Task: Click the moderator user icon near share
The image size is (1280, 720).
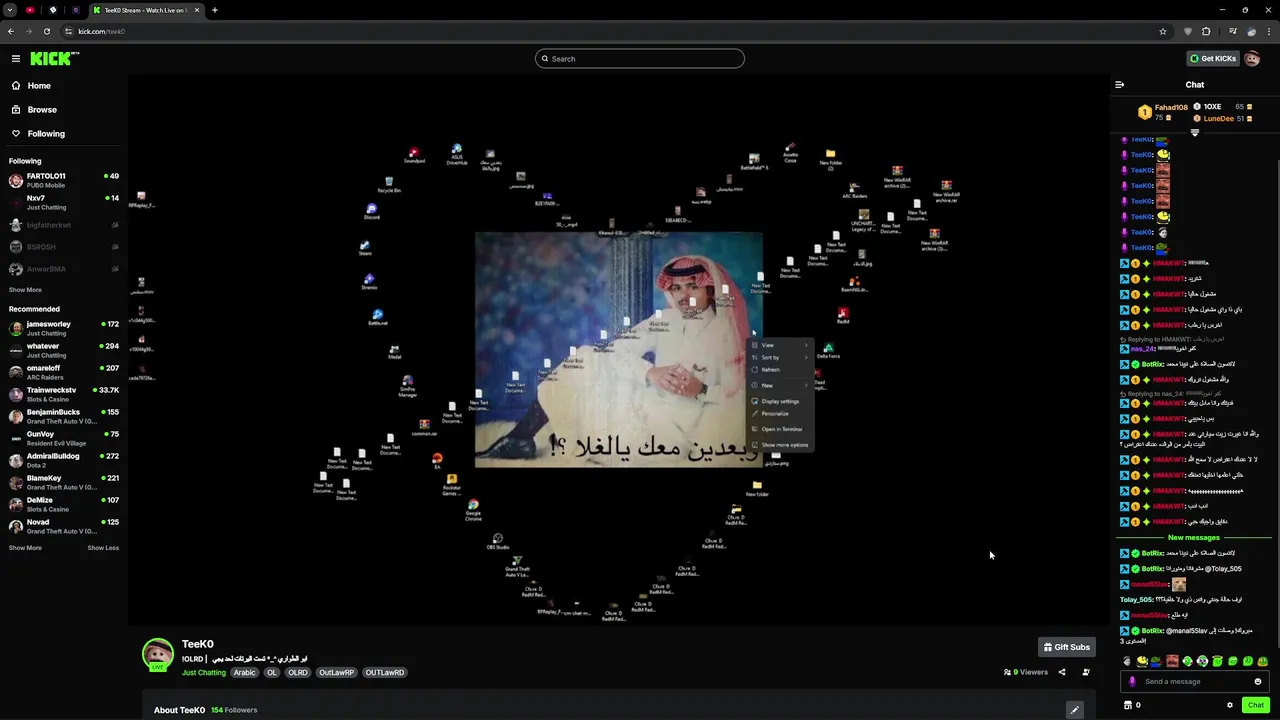Action: pyautogui.click(x=1086, y=672)
